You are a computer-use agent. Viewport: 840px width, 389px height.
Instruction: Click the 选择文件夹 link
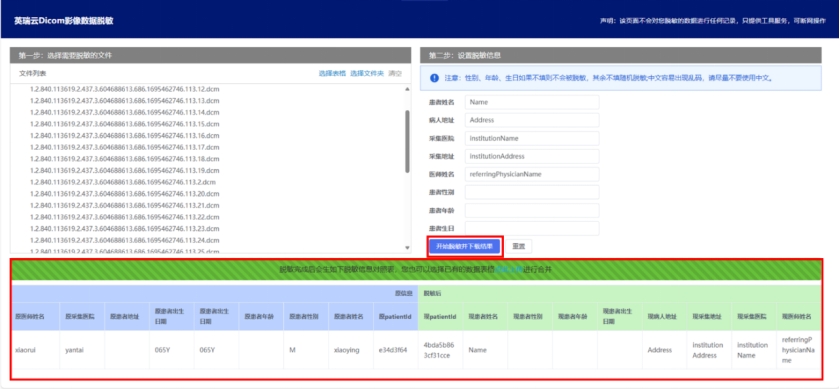tap(367, 73)
